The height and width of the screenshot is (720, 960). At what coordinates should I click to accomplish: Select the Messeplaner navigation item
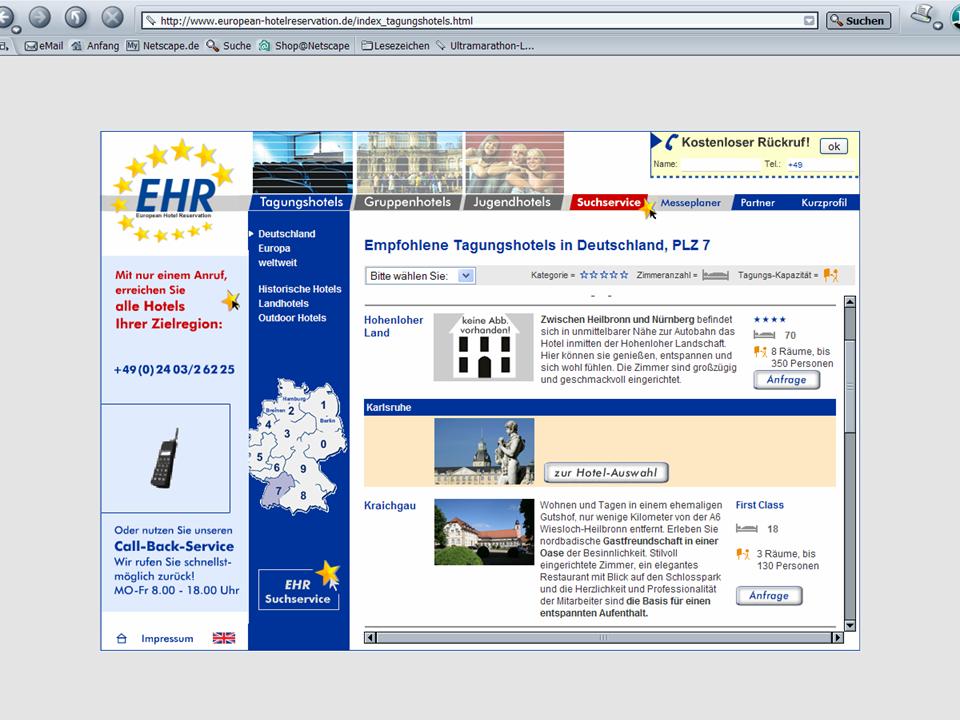click(x=690, y=202)
